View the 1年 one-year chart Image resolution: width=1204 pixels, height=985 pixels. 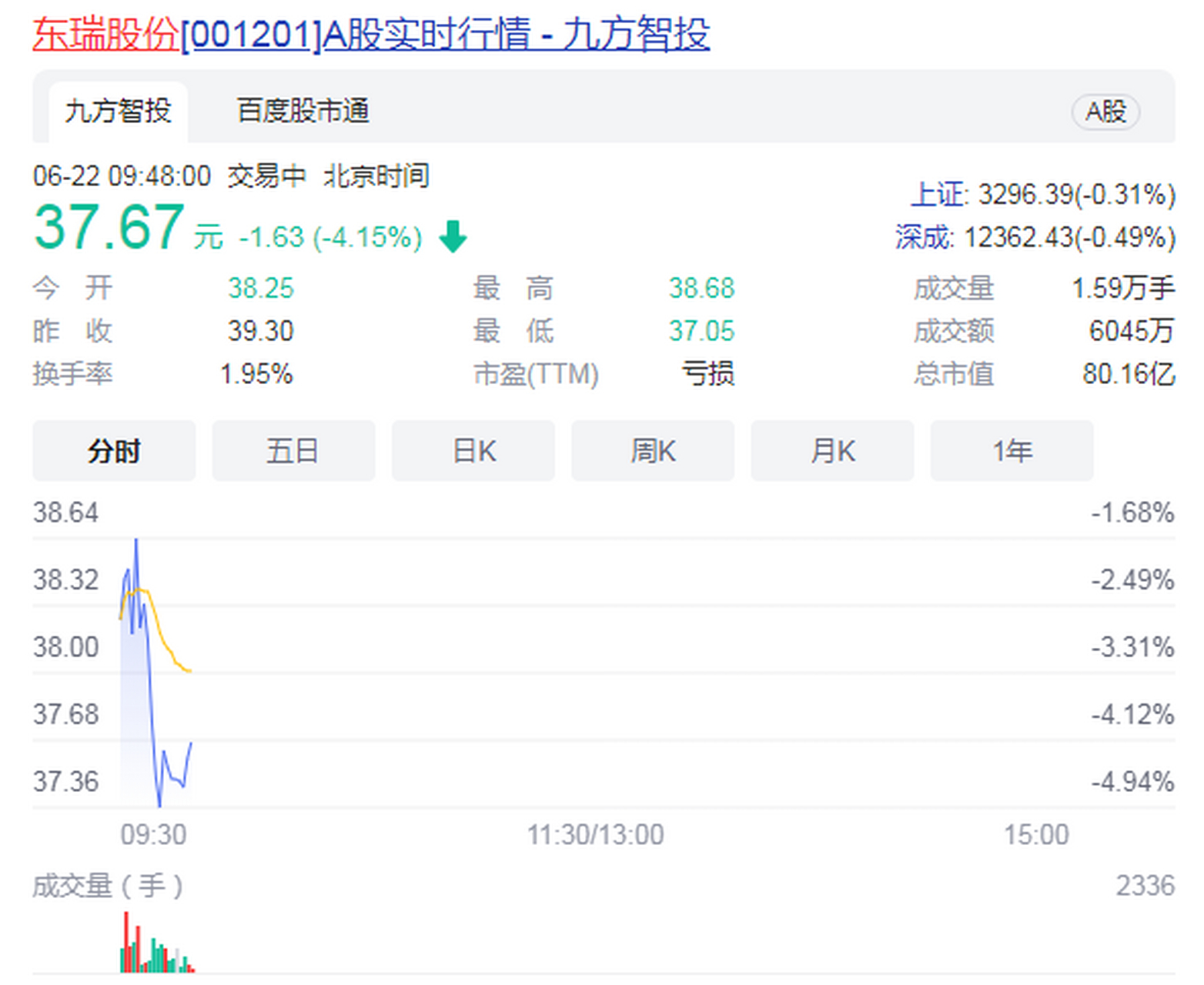pos(1011,452)
